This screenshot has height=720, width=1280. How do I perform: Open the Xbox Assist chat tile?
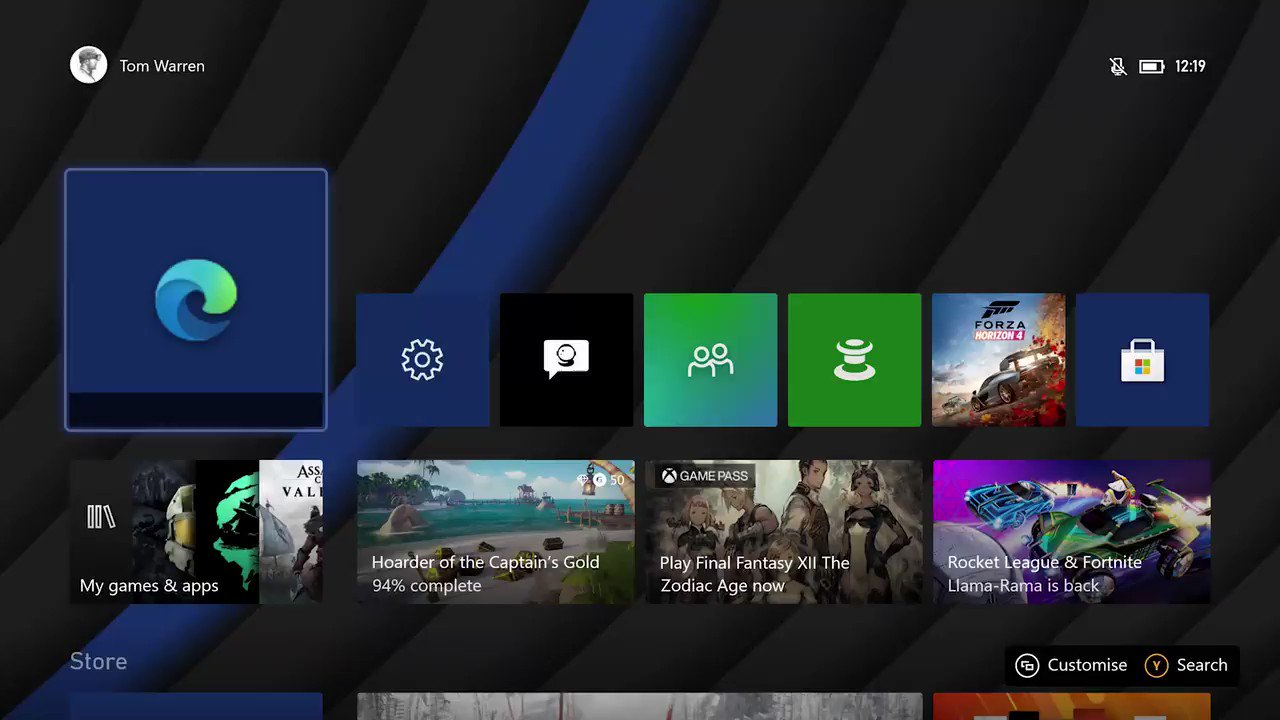pyautogui.click(x=566, y=360)
